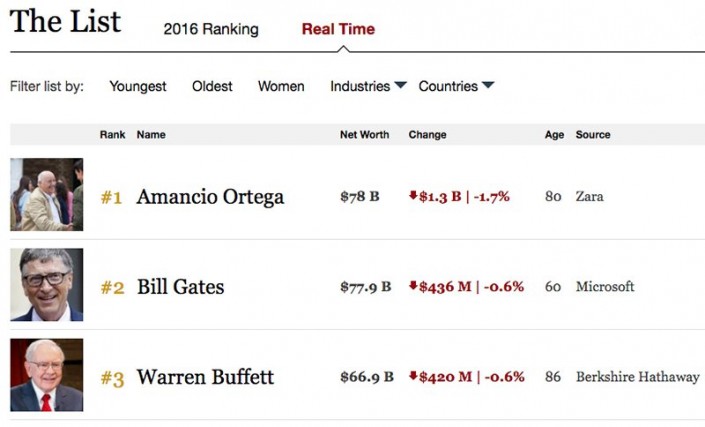705x427 pixels.
Task: Sort list by Net Worth column header
Action: (x=362, y=135)
